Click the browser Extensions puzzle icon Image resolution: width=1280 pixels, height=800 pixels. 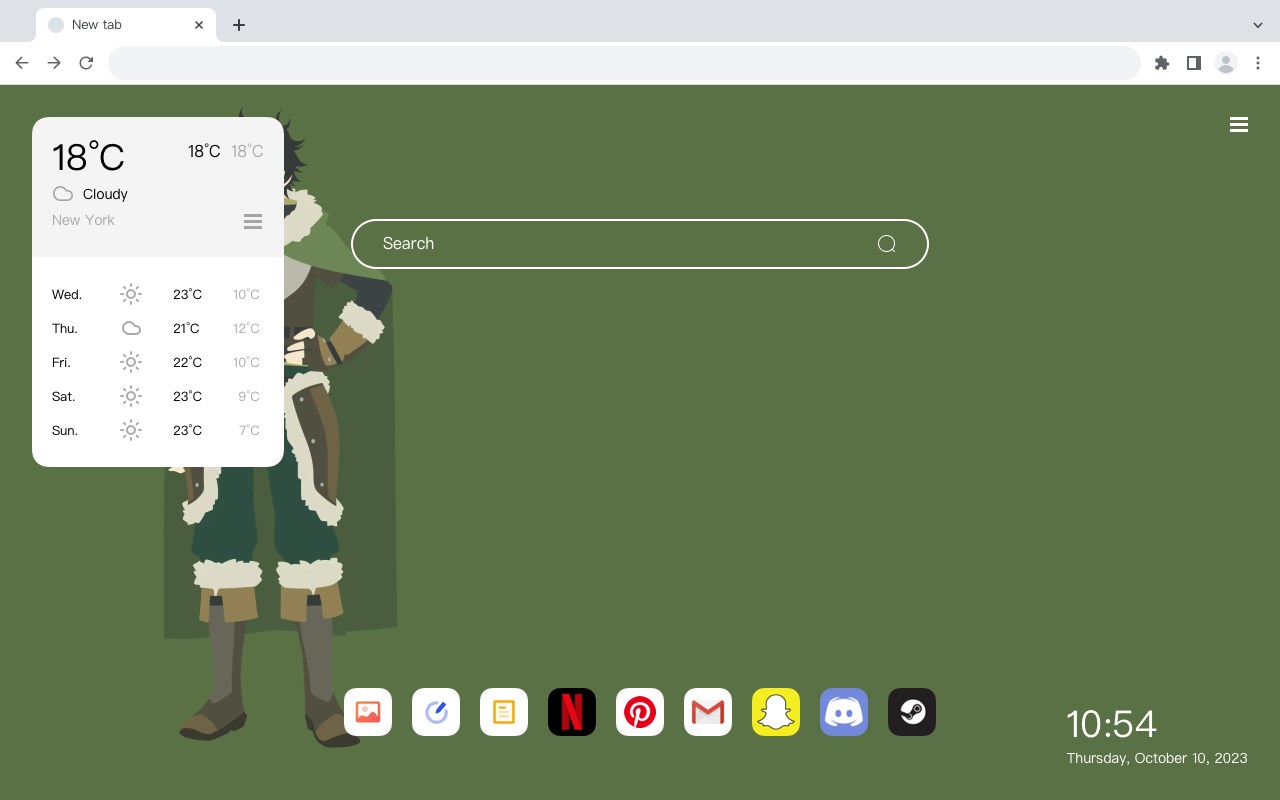1161,63
